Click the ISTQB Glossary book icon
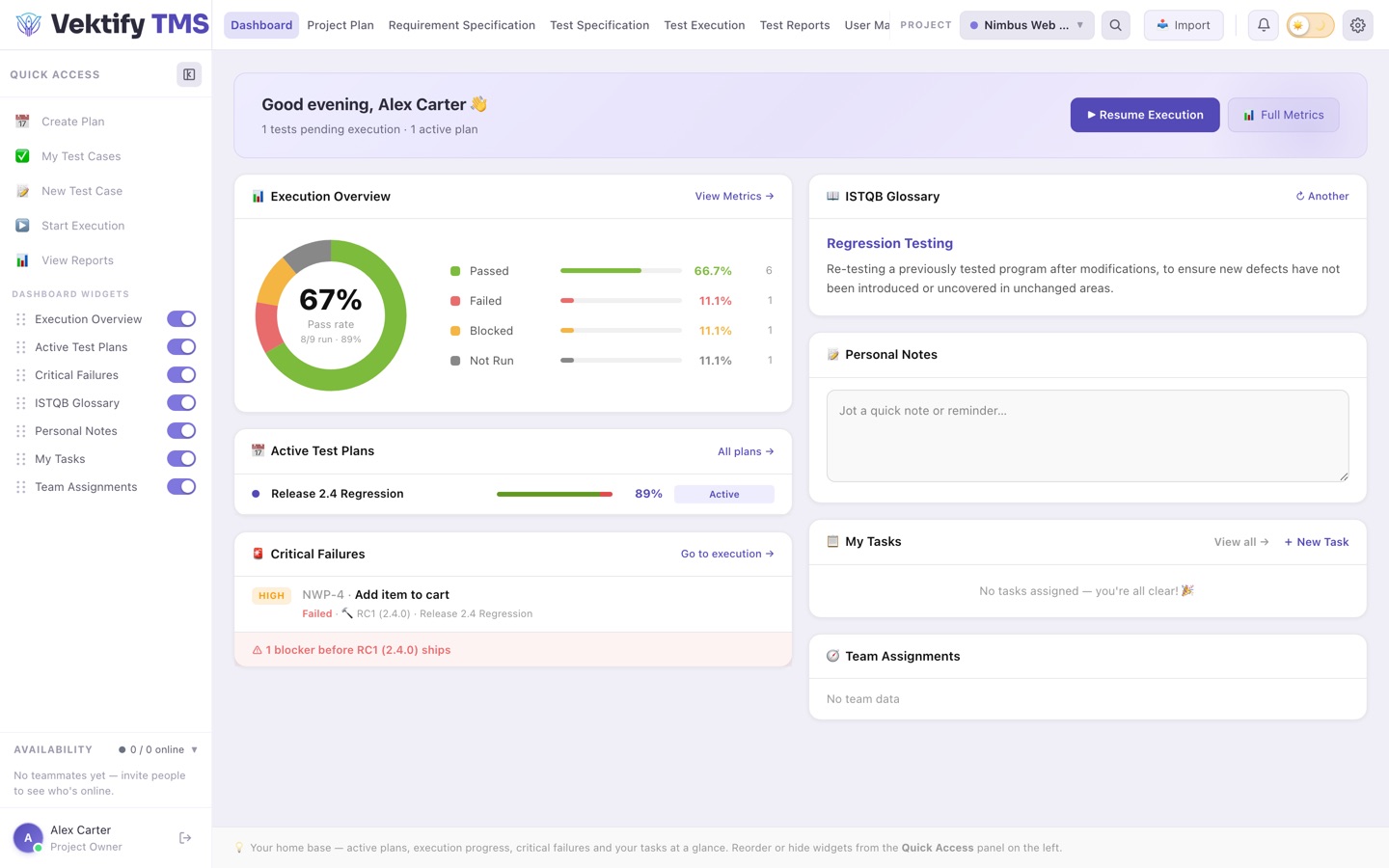 pos(832,197)
